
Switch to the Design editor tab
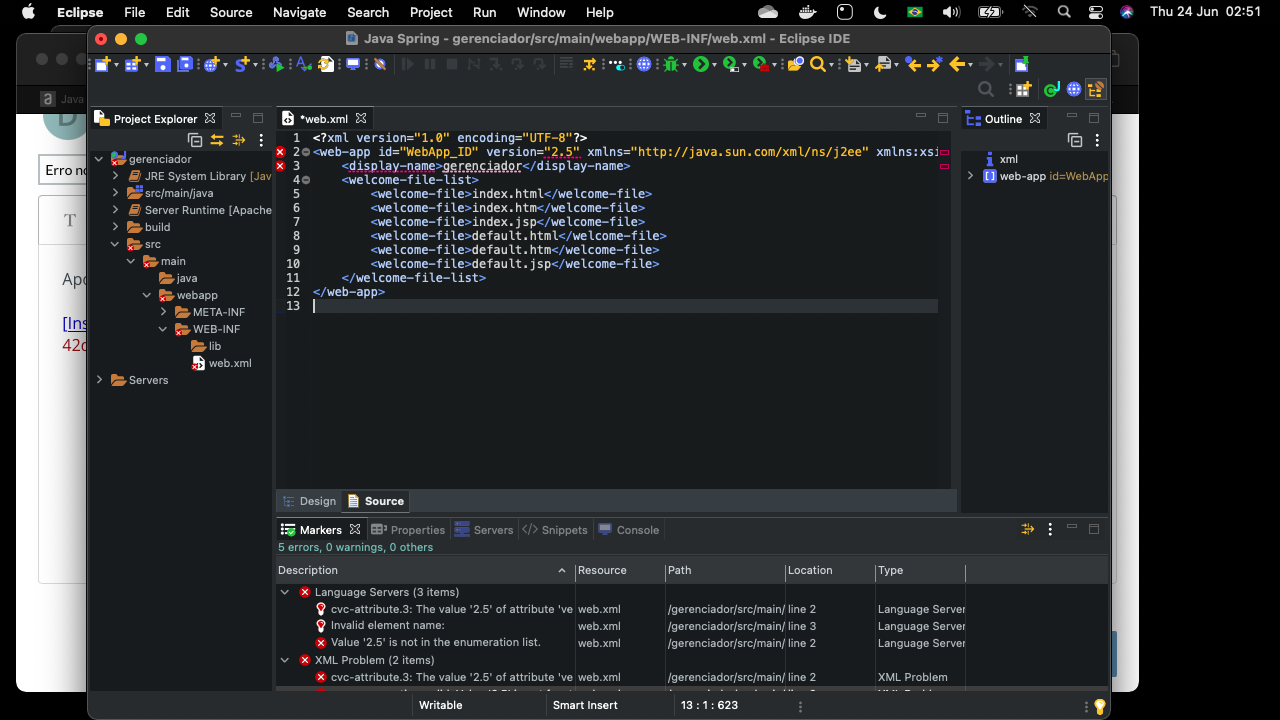pyautogui.click(x=309, y=501)
